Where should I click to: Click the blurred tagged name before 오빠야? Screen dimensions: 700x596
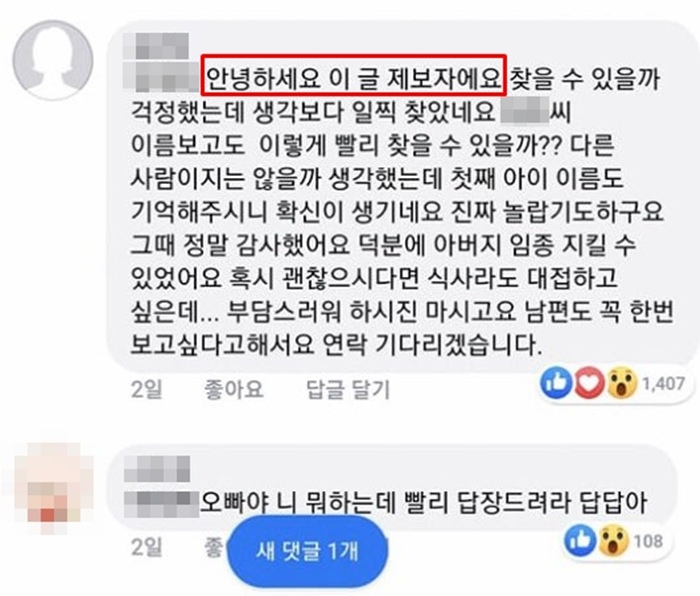point(161,504)
